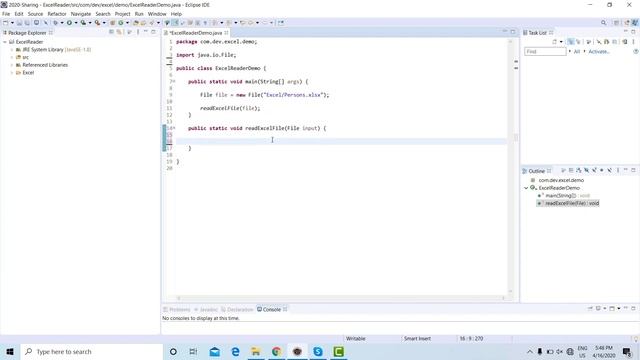640x360 pixels.
Task: Toggle Scheduled presentation in Task List
Action: point(578,42)
